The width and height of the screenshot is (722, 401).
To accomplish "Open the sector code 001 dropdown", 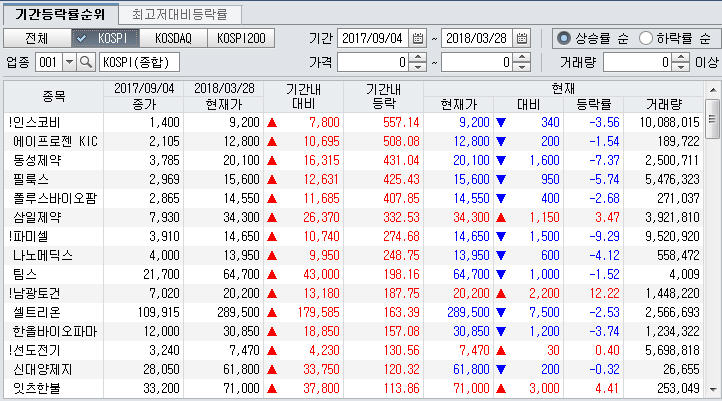I will tap(69, 62).
